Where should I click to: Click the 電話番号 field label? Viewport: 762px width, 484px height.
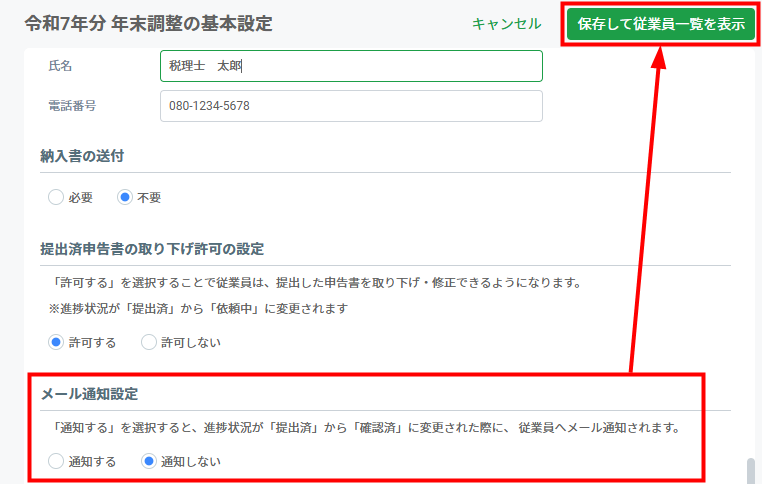[72, 105]
